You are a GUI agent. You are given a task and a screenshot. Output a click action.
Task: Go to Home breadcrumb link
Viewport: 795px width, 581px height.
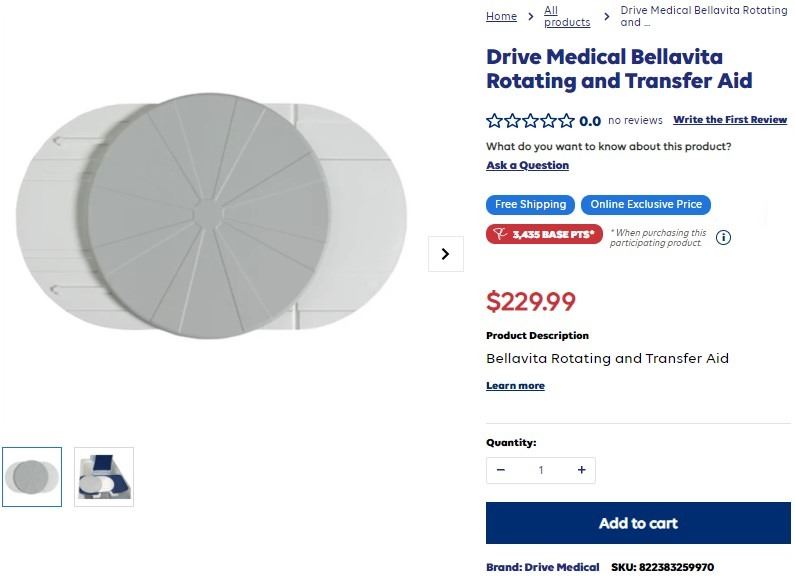click(x=501, y=17)
